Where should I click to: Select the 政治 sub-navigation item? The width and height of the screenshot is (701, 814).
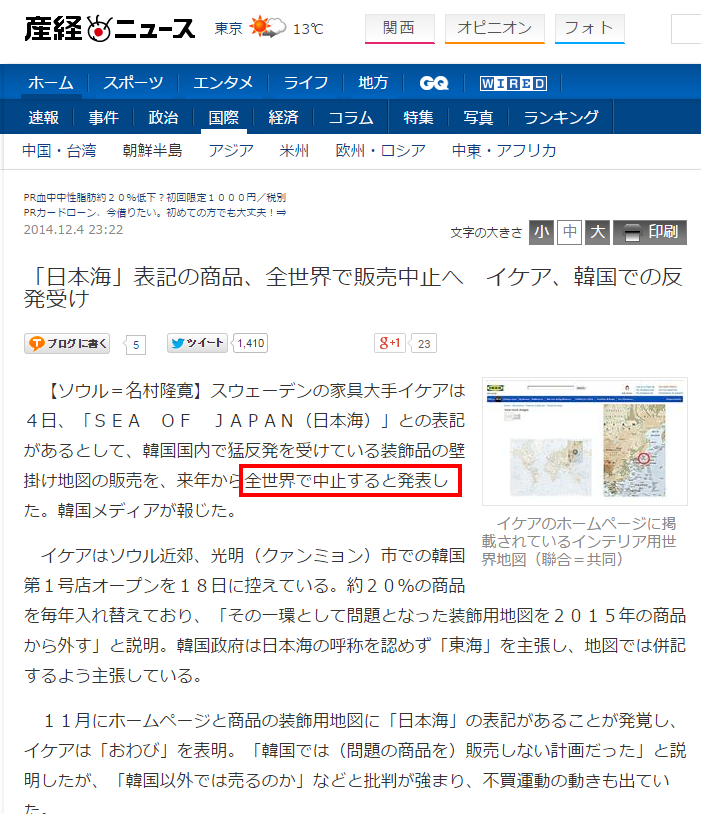164,117
